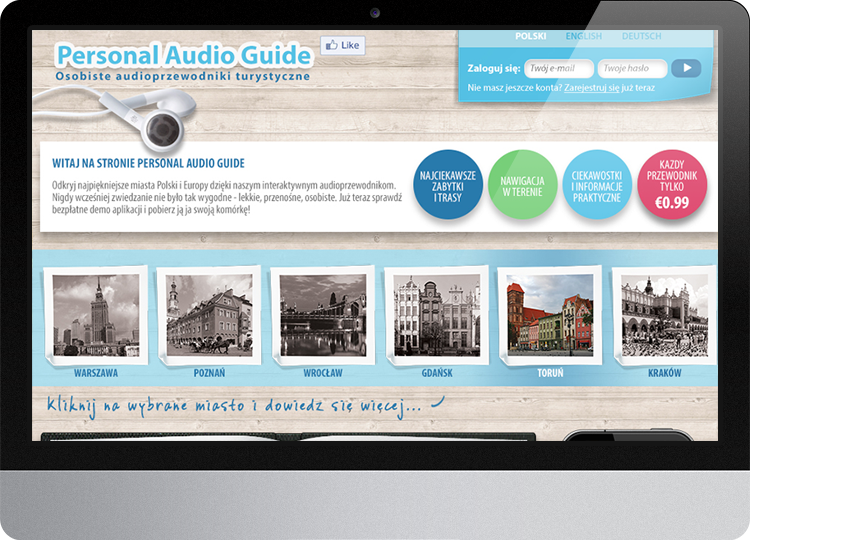Open the Wrocław city photo

(323, 316)
